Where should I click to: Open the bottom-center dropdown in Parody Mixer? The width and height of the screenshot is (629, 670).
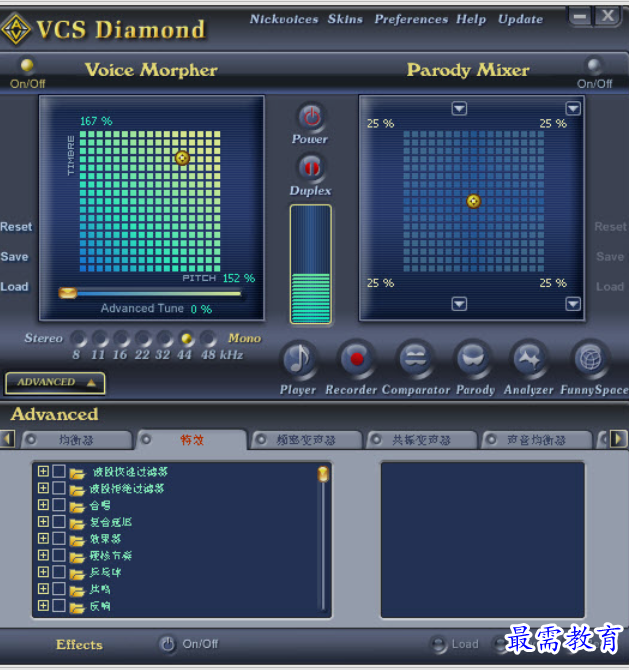(x=459, y=304)
